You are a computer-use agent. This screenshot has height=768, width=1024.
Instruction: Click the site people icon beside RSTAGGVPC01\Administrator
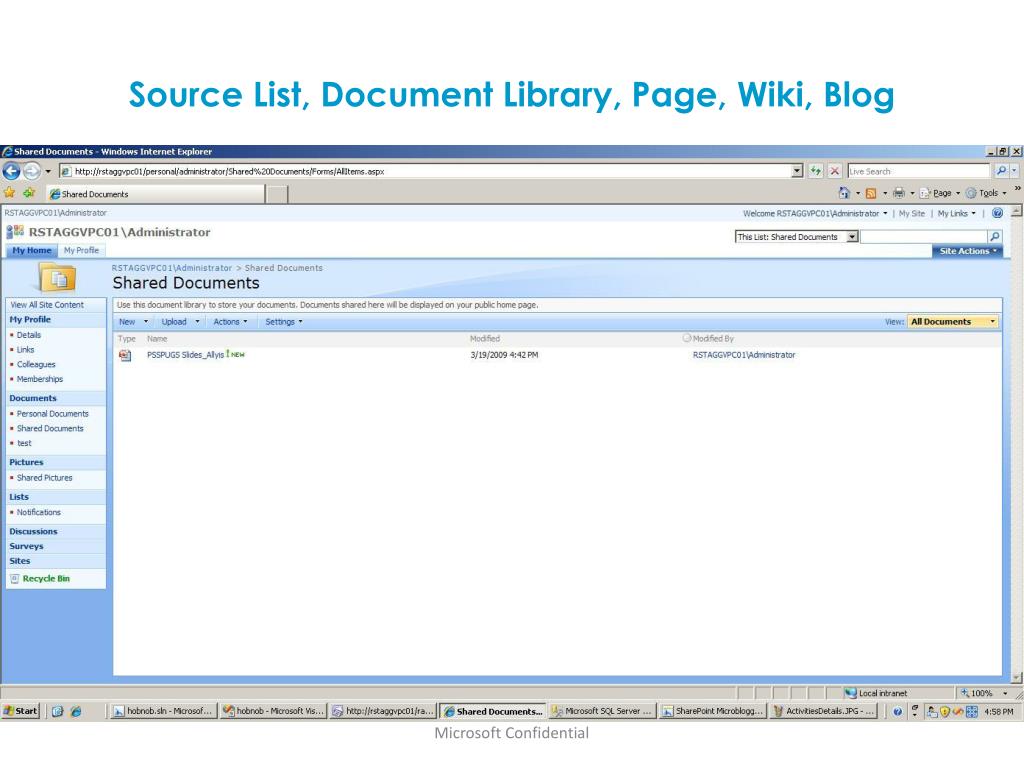(15, 231)
